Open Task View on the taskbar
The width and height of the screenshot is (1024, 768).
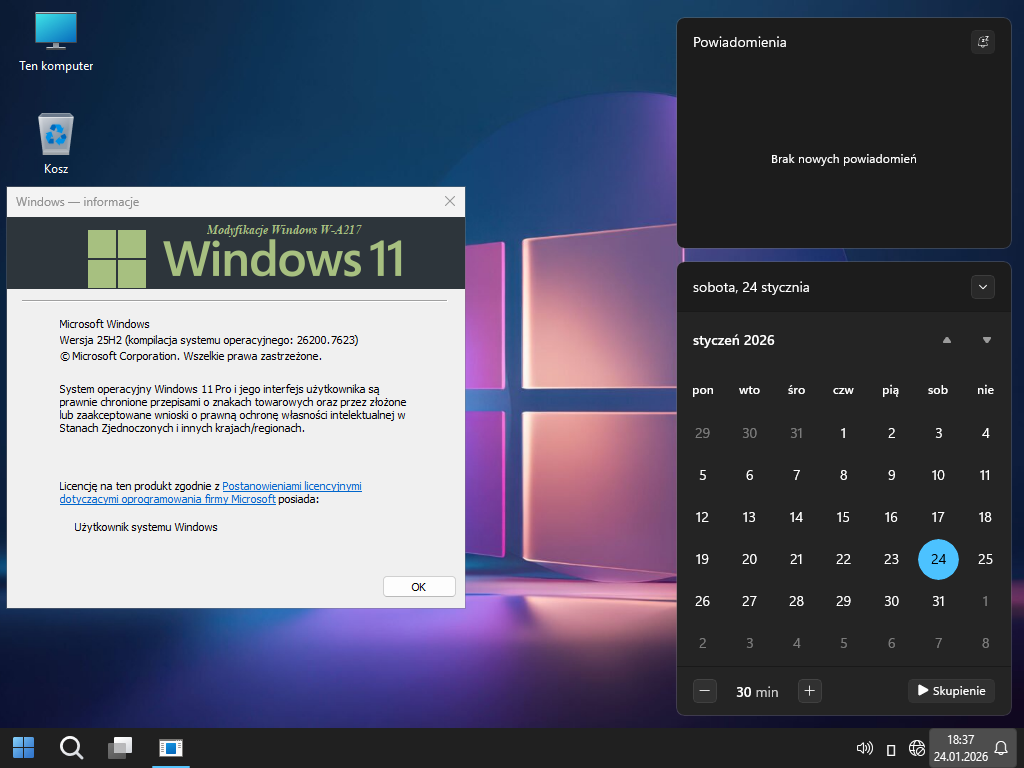[x=121, y=747]
